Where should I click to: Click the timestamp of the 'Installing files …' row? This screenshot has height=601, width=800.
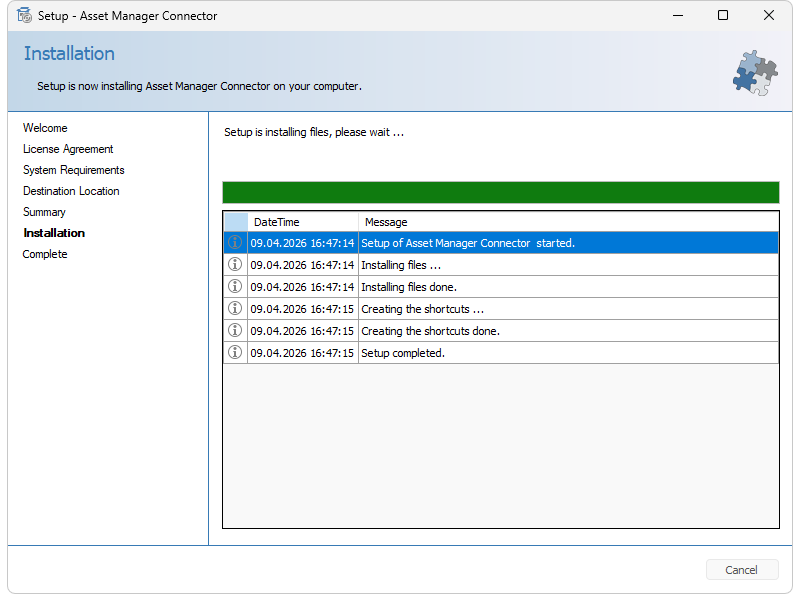(302, 265)
